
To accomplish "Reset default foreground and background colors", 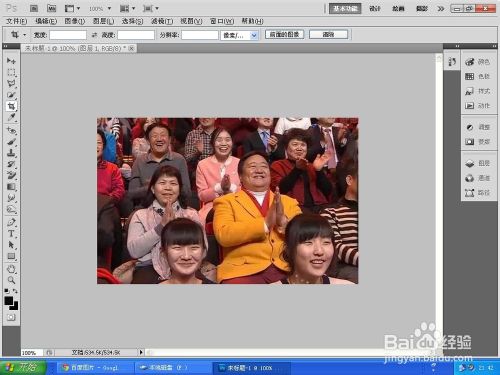I will click(x=7, y=291).
